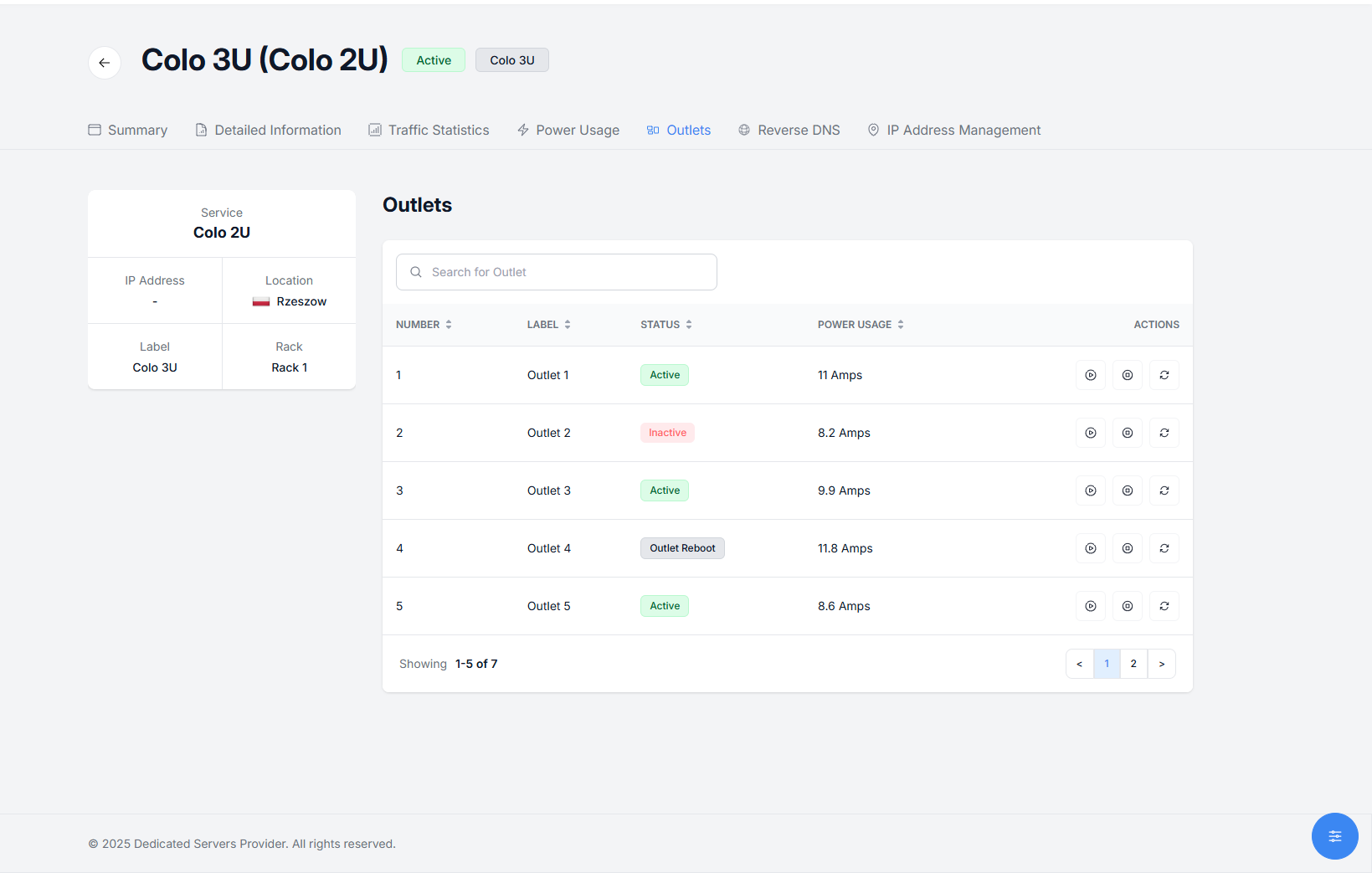Image resolution: width=1372 pixels, height=873 pixels.
Task: Click the search magnifier icon
Action: click(416, 272)
